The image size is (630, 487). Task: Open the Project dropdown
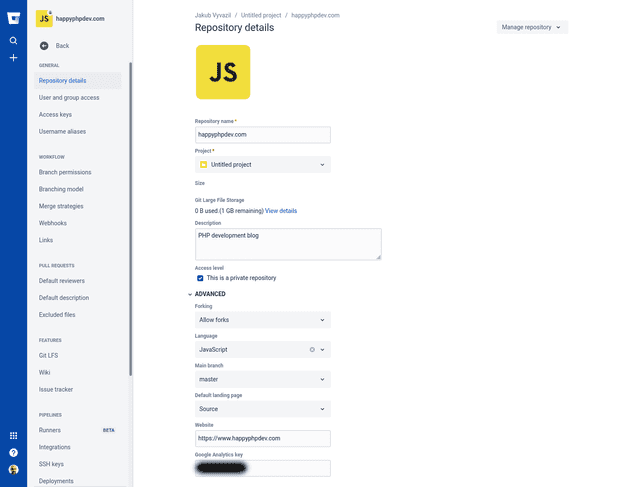[x=263, y=165]
